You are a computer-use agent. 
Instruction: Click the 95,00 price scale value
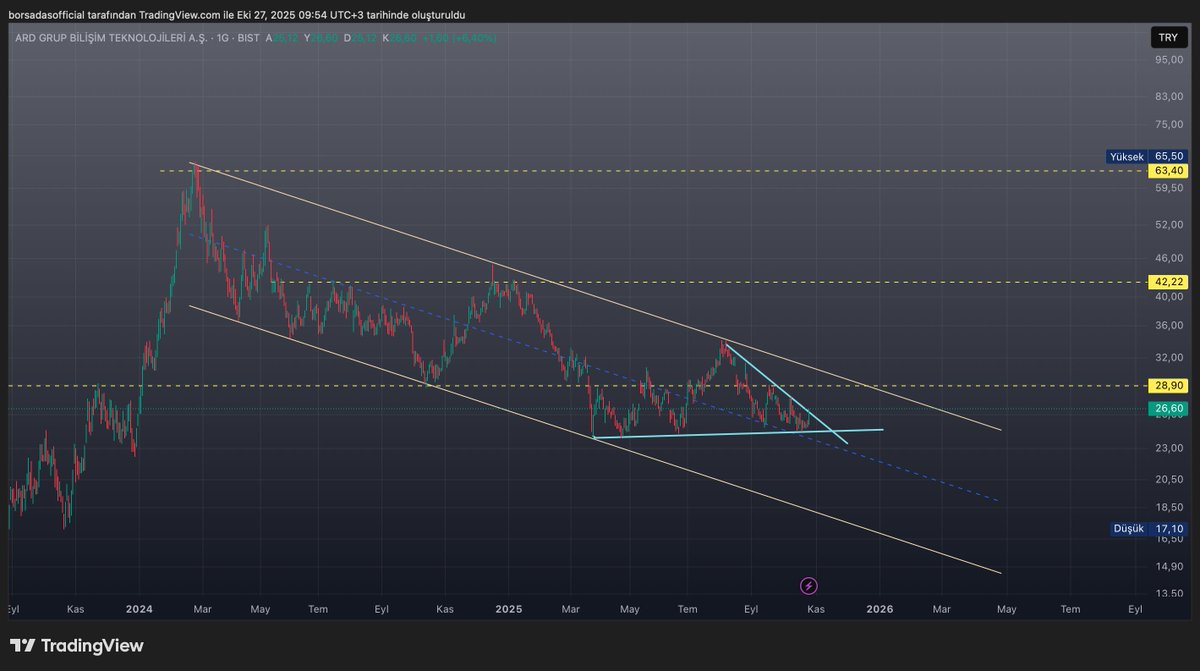coord(1168,59)
